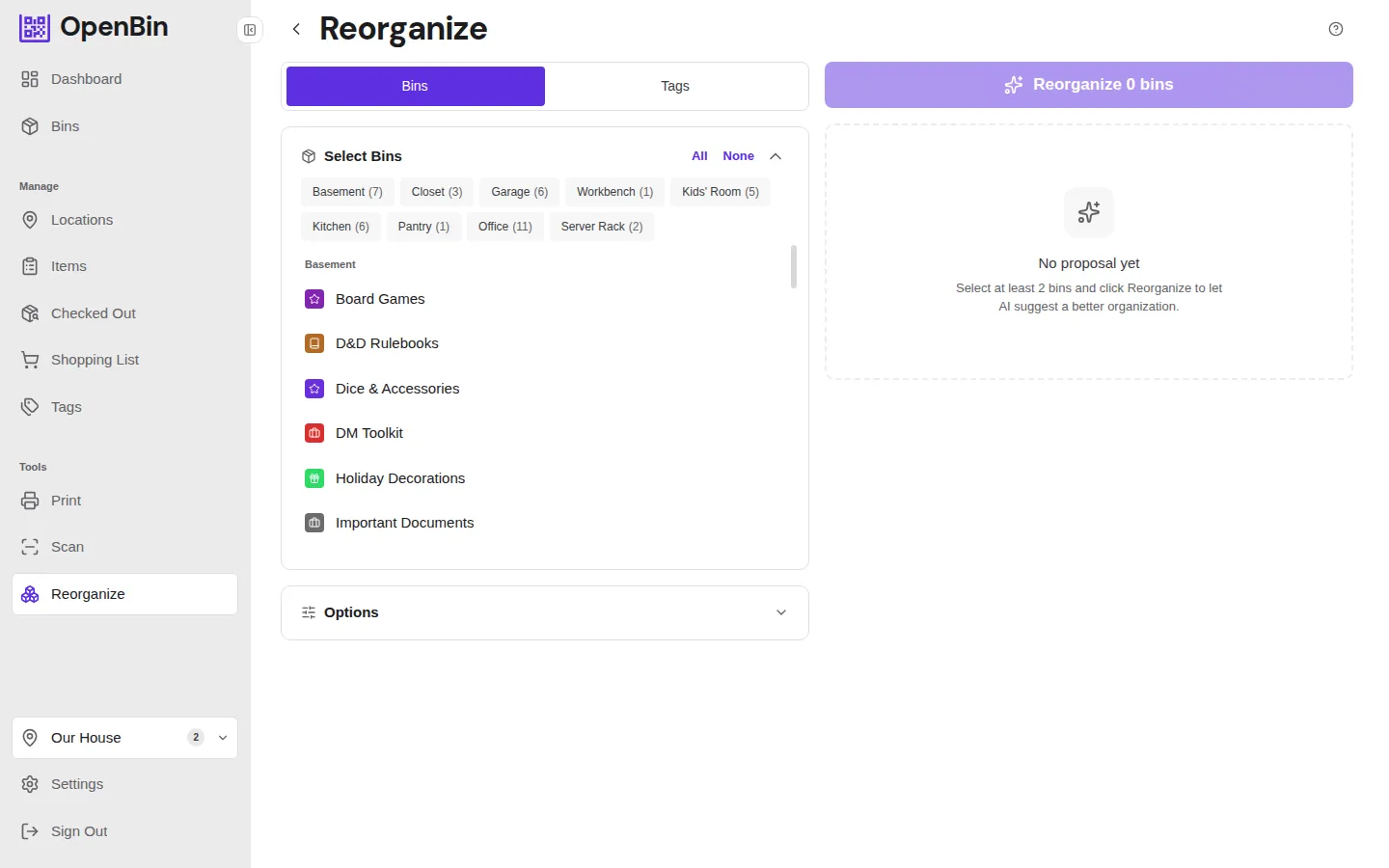Image resolution: width=1389 pixels, height=868 pixels.
Task: Click the DM Toolkit red briefcase icon
Action: 314,433
